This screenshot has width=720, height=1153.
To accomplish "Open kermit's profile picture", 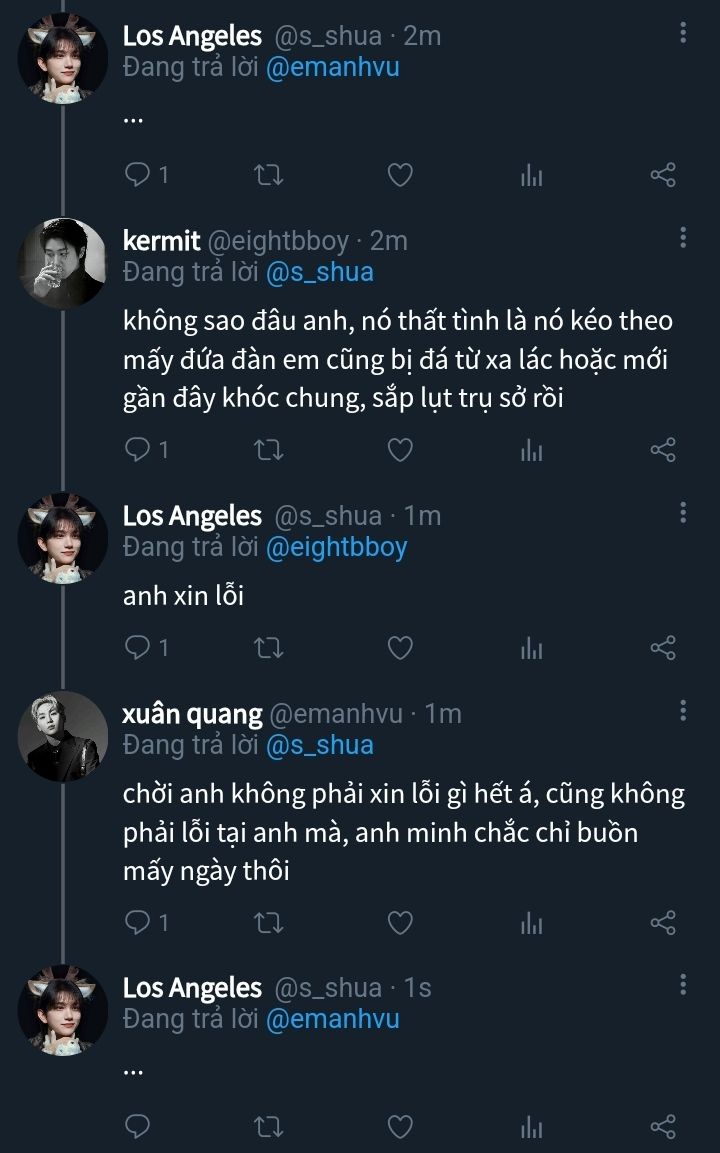I will pyautogui.click(x=62, y=263).
